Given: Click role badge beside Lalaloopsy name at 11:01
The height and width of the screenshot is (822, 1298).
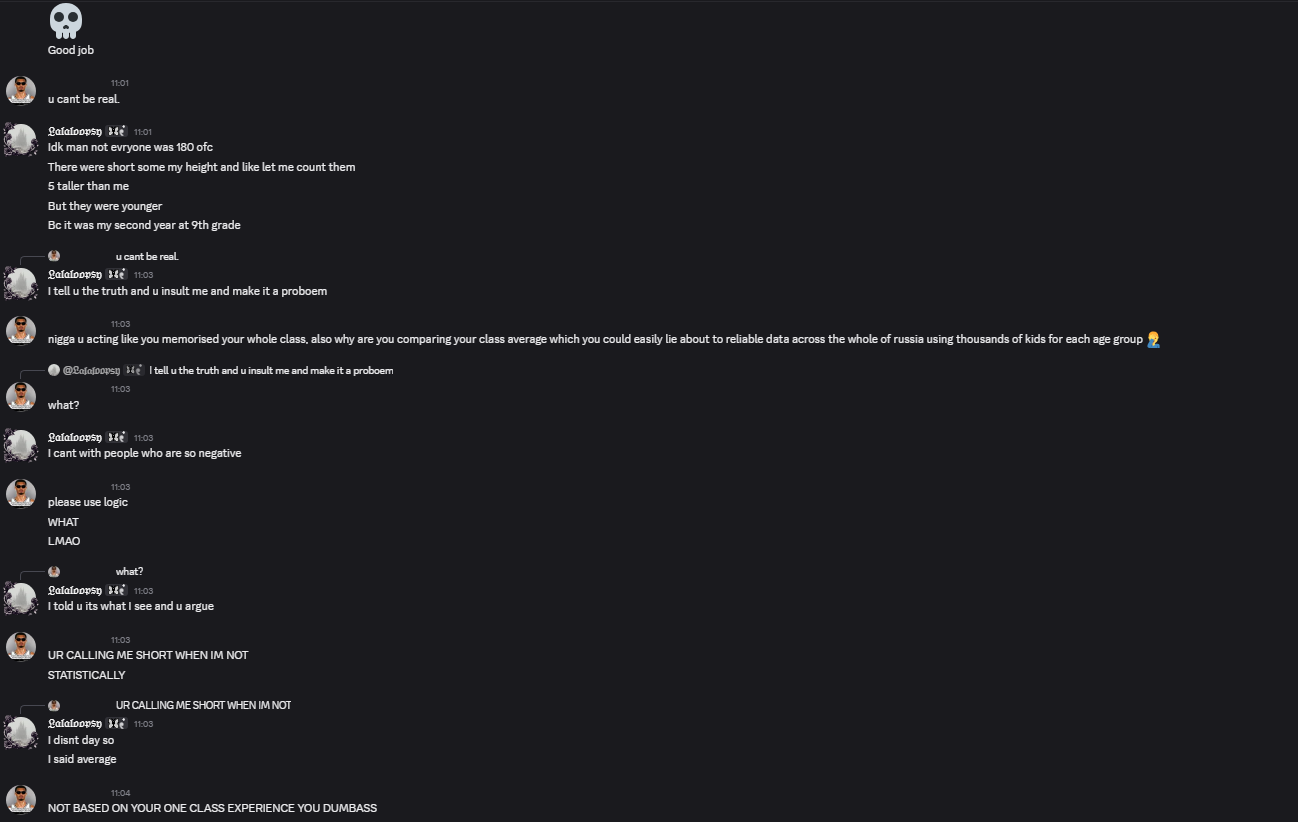Looking at the screenshot, I should click(117, 131).
